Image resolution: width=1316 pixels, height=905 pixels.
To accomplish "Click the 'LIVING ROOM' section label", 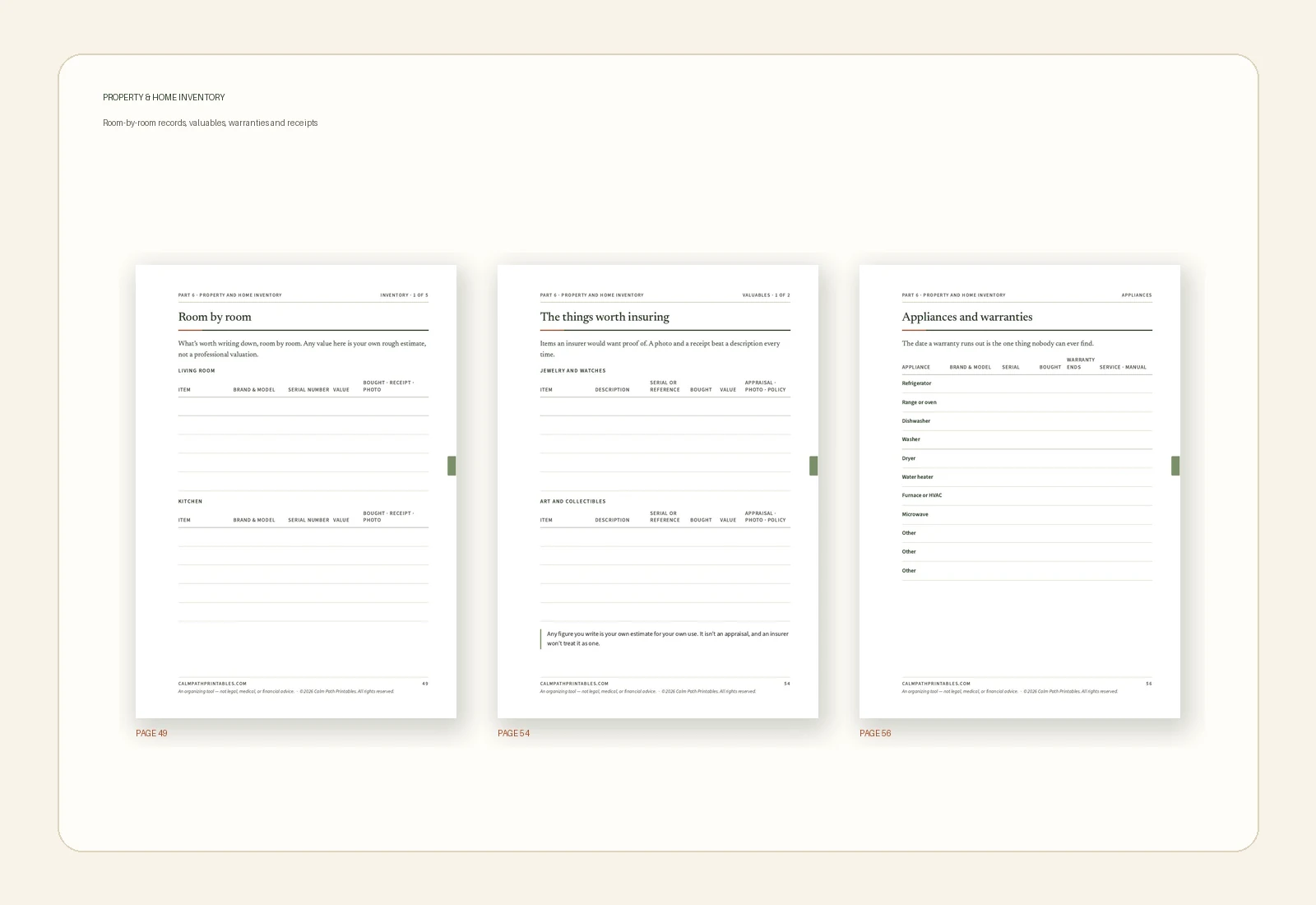I will (197, 371).
